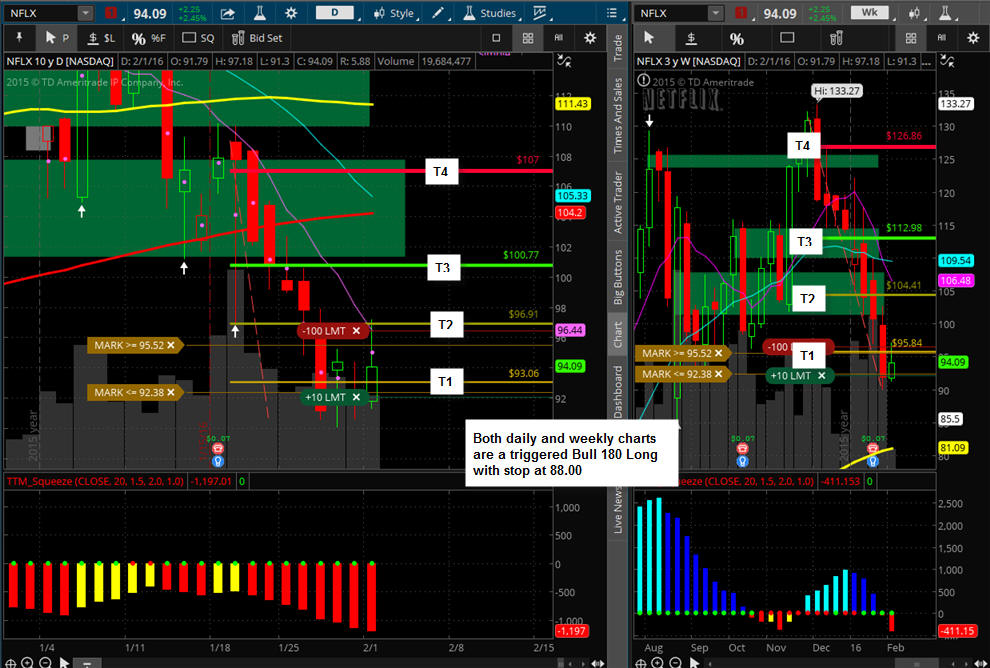The width and height of the screenshot is (990, 668).
Task: Cancel the +10 LMT order on weekly chart
Action: [821, 376]
